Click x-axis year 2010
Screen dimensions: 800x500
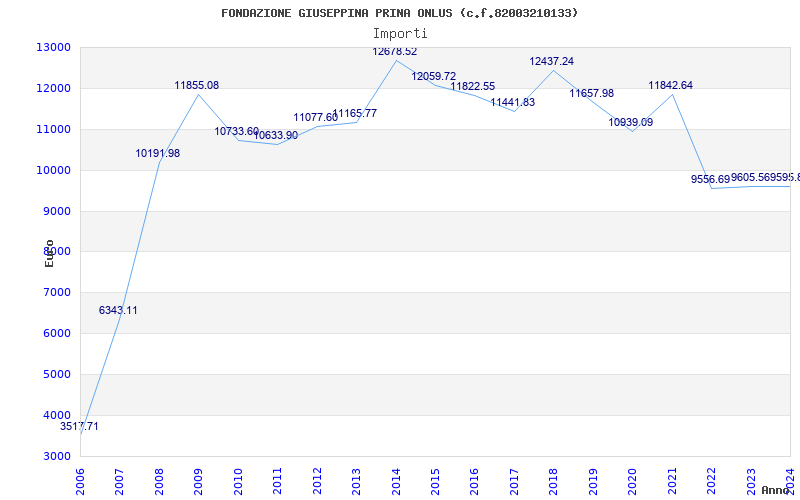click(238, 481)
